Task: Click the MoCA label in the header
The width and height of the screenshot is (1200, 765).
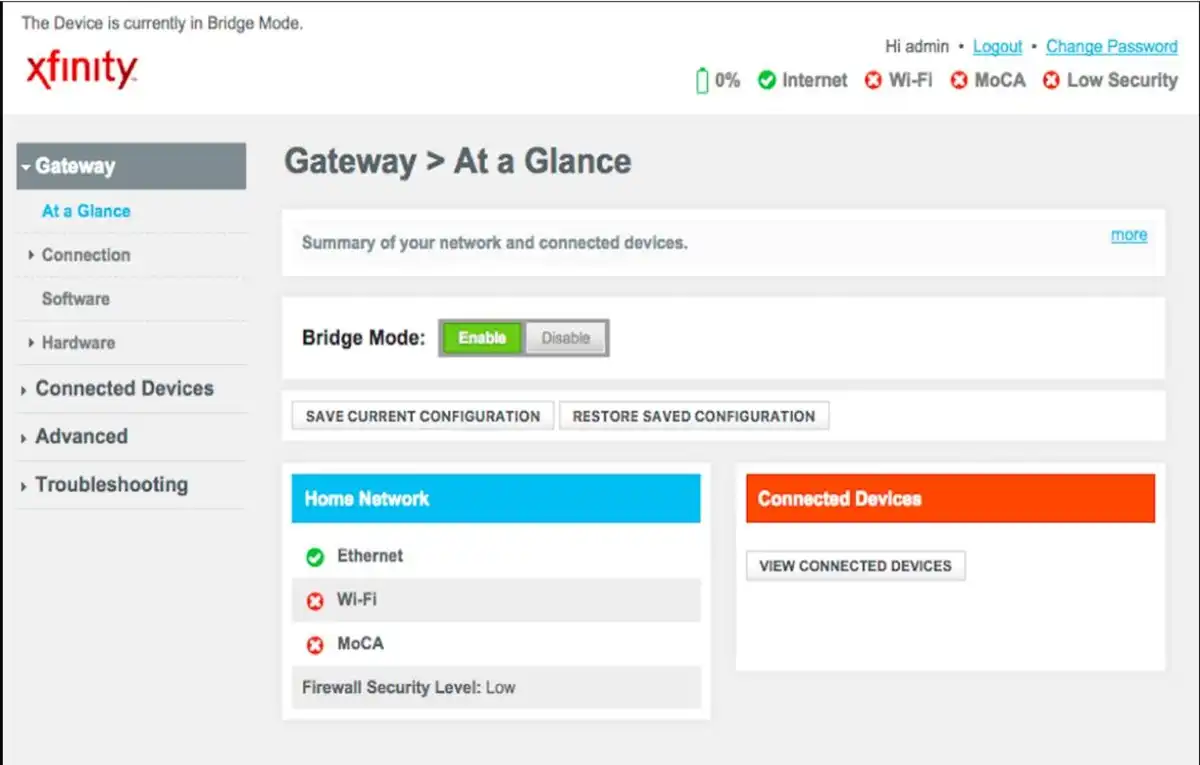Action: (1000, 80)
